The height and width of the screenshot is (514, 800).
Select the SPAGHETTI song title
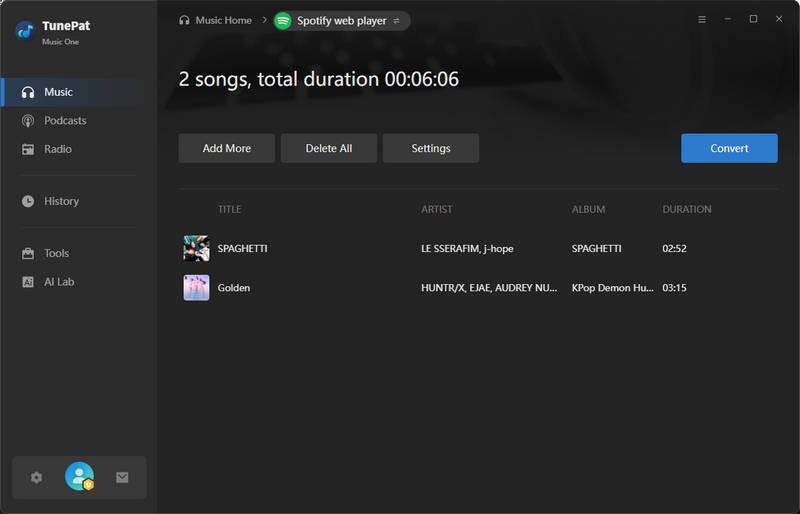point(242,249)
